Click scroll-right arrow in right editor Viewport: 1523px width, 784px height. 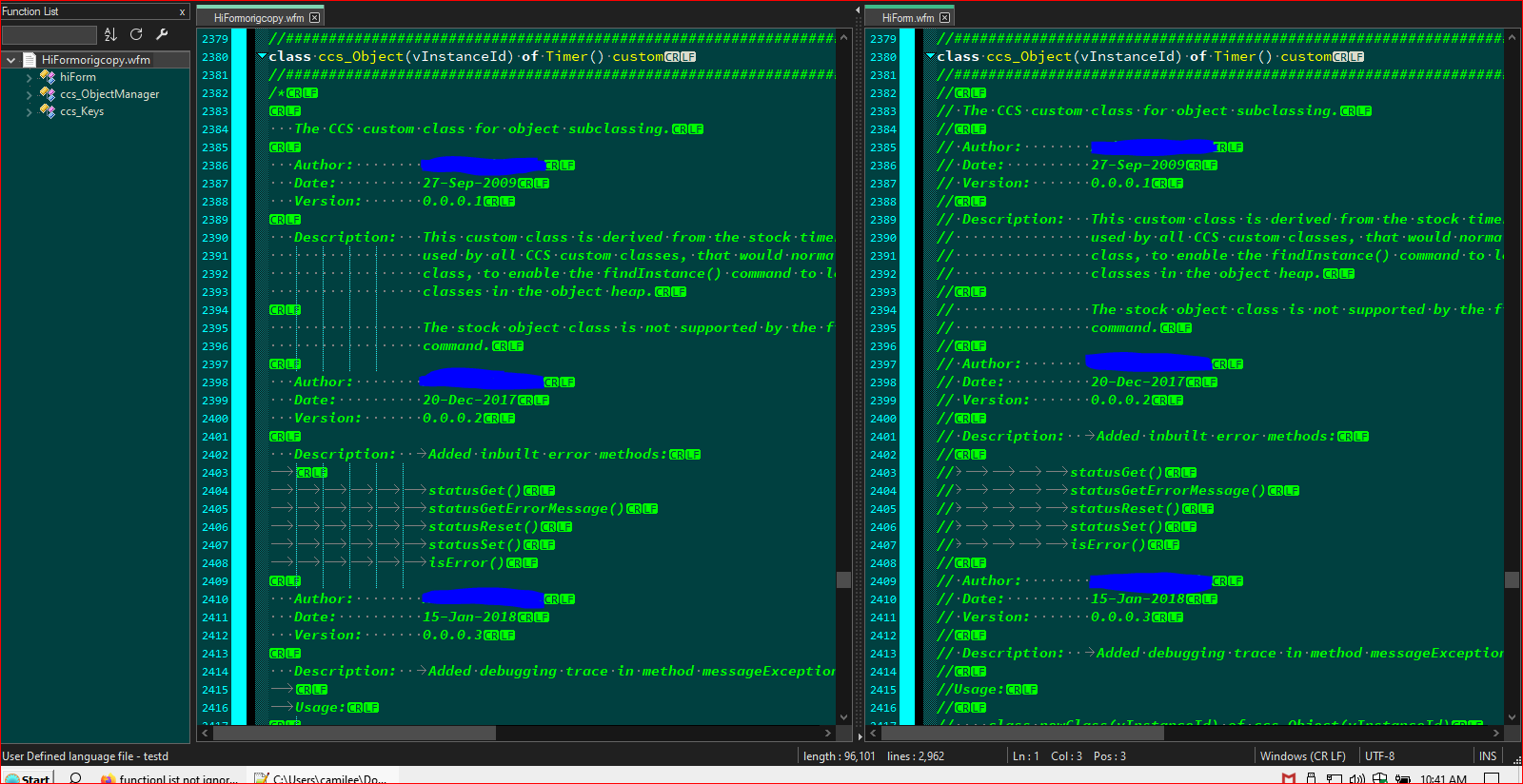pos(1496,734)
